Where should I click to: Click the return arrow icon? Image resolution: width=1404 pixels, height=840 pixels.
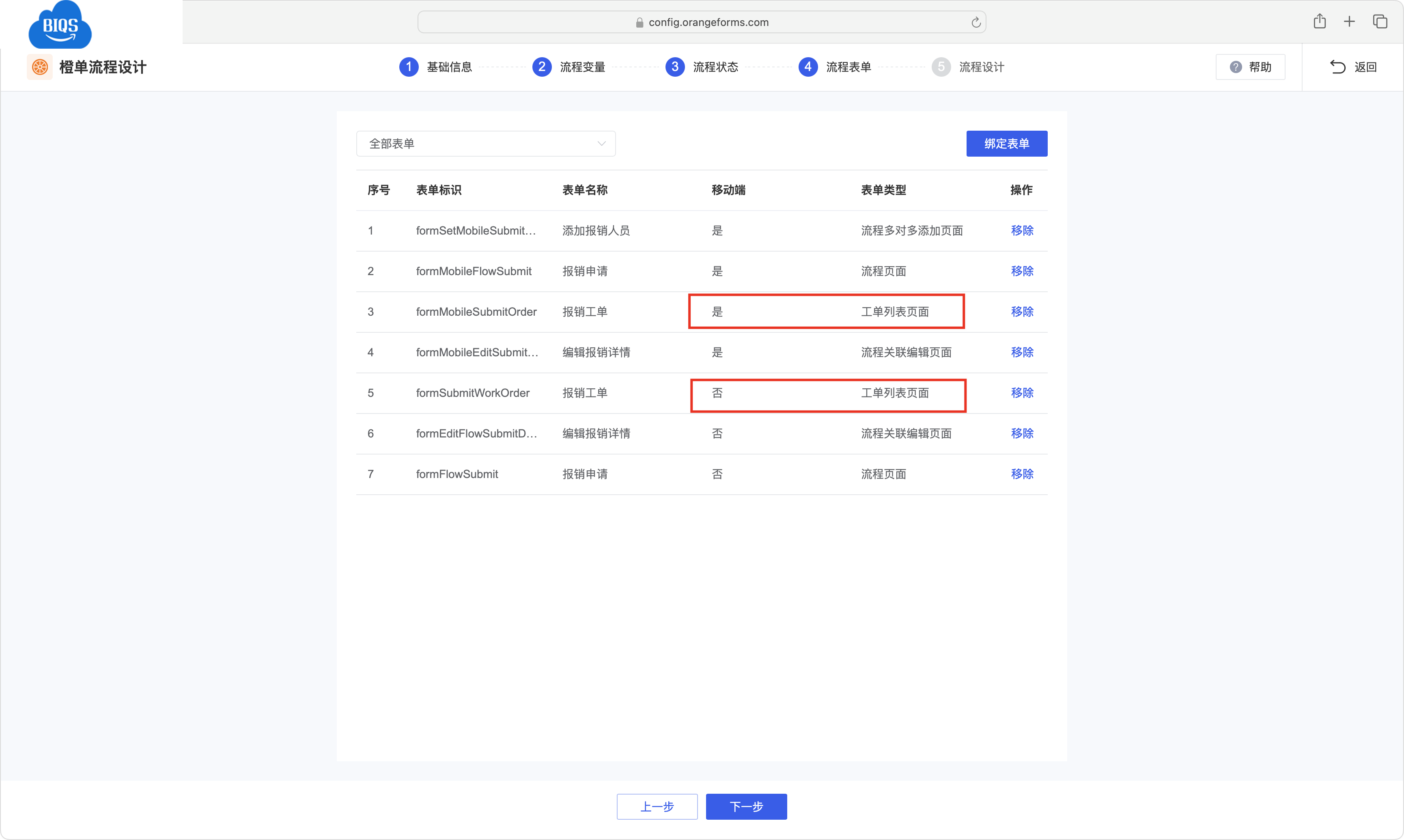(x=1338, y=67)
